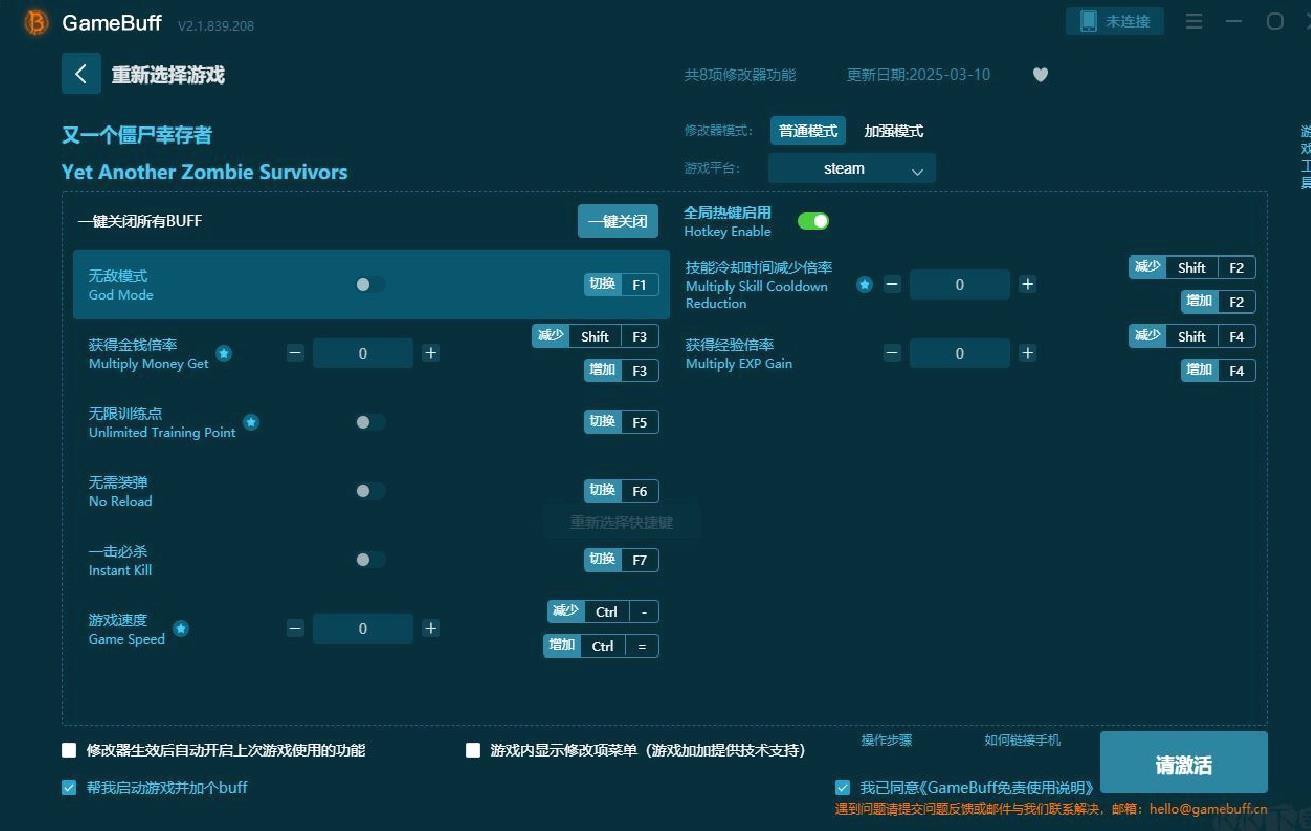Click Skill Cooldown Reduction value field

960,285
